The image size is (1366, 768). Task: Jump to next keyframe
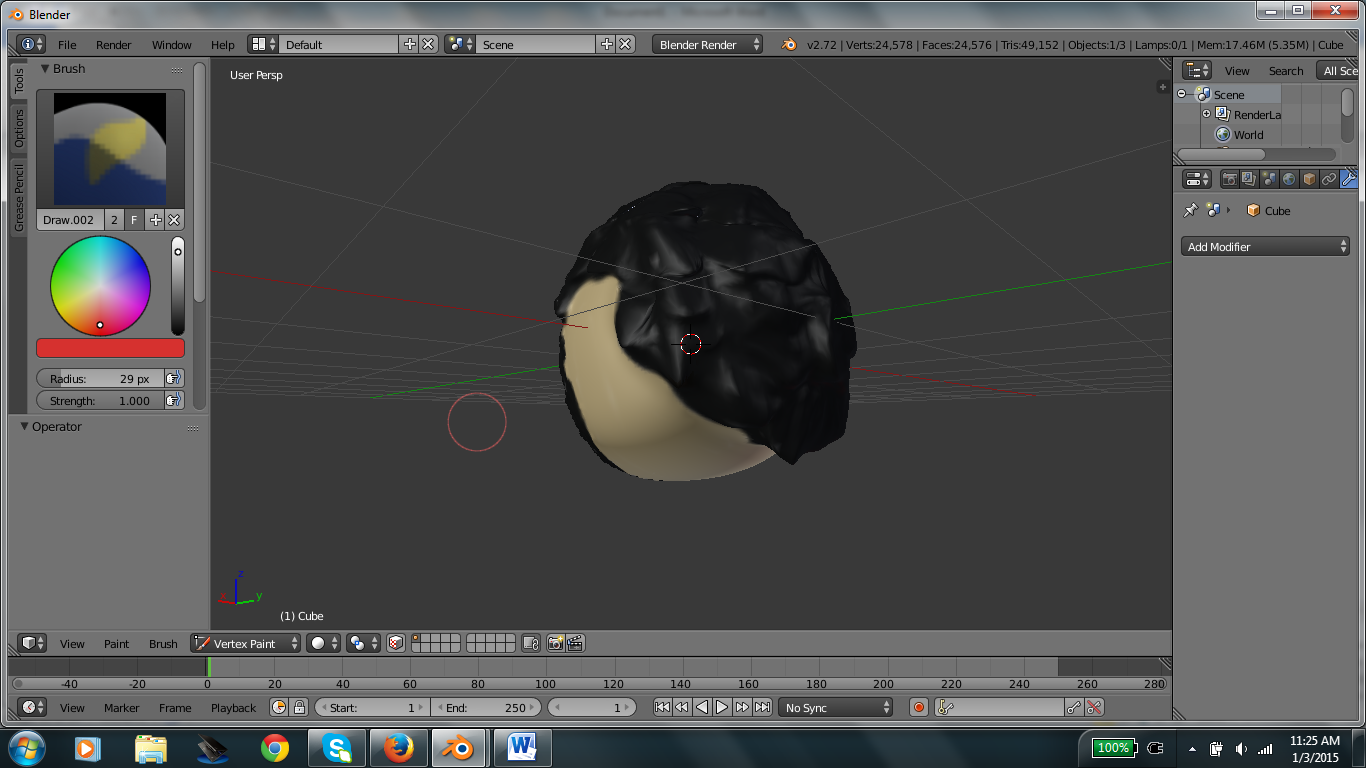(742, 707)
